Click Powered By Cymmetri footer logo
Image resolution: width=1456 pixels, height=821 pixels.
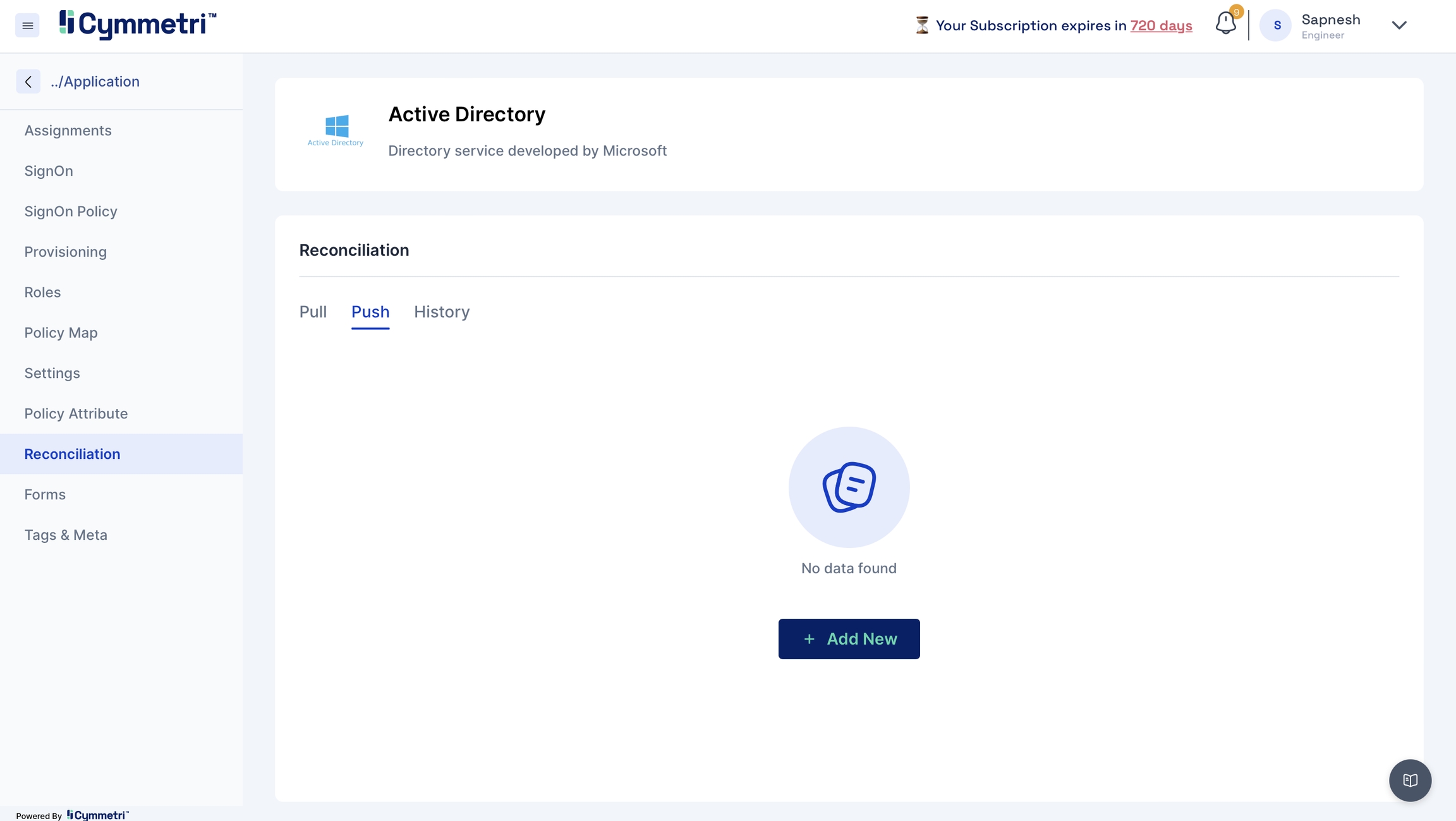pyautogui.click(x=97, y=815)
